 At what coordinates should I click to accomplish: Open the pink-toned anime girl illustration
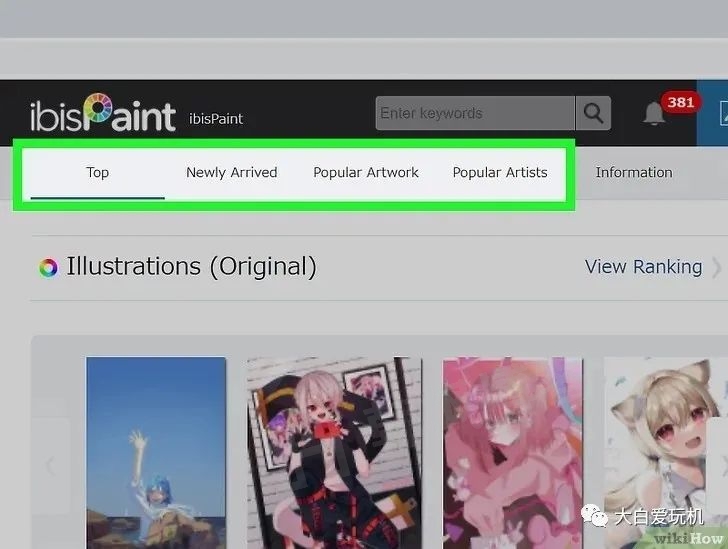512,450
